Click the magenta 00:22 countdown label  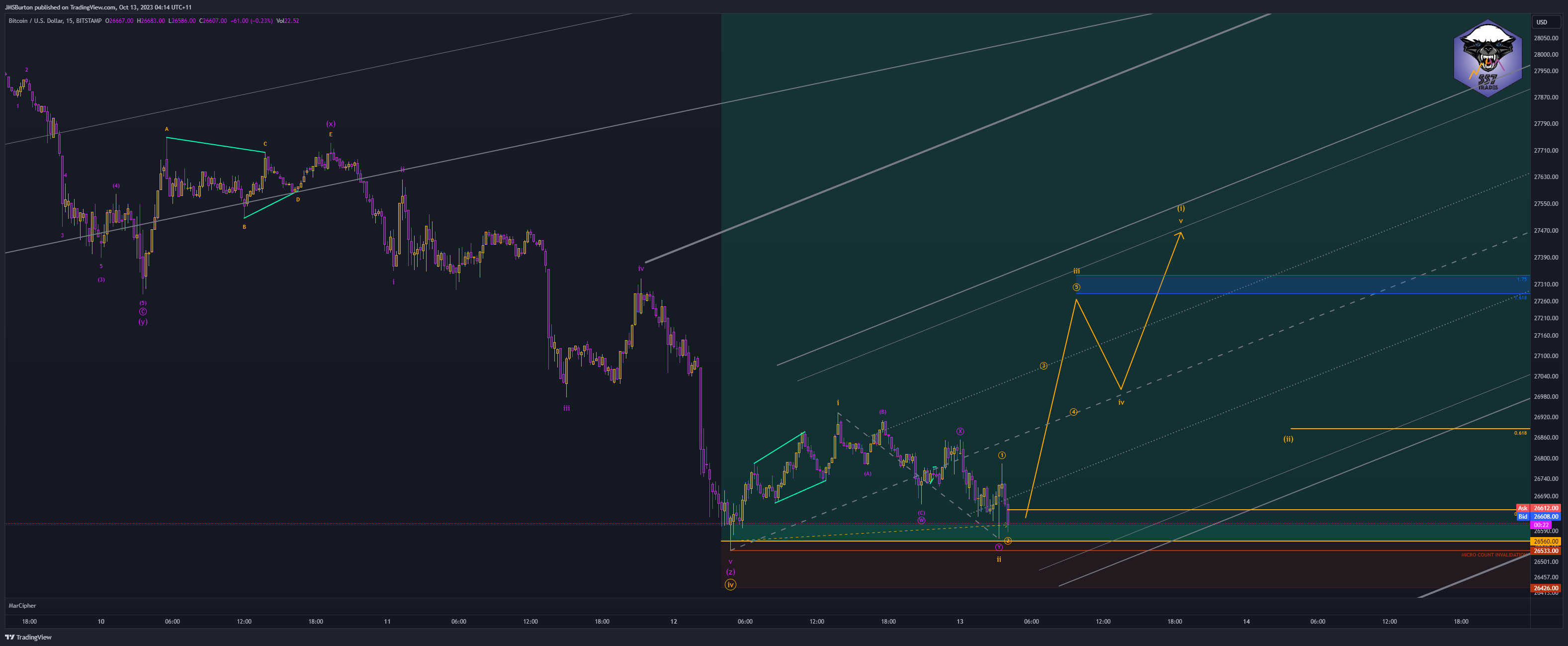[x=1541, y=525]
